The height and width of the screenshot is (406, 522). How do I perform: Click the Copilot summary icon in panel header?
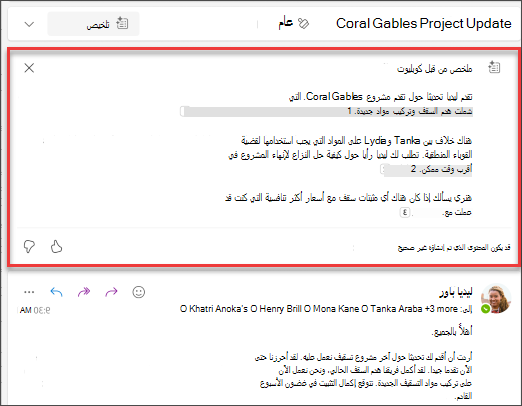click(494, 67)
